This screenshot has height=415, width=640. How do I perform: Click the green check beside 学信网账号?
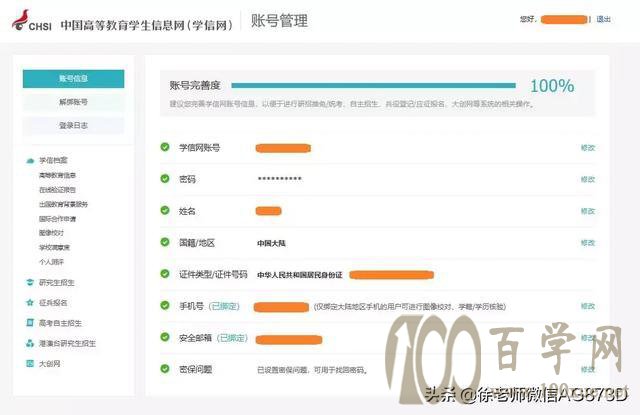point(165,147)
